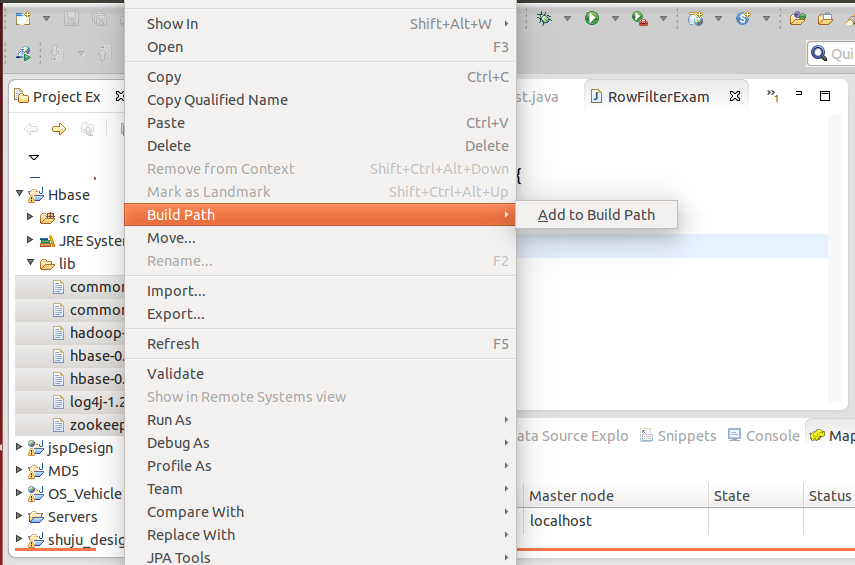The image size is (855, 565).
Task: Select Refresh from the context menu
Action: click(x=173, y=344)
